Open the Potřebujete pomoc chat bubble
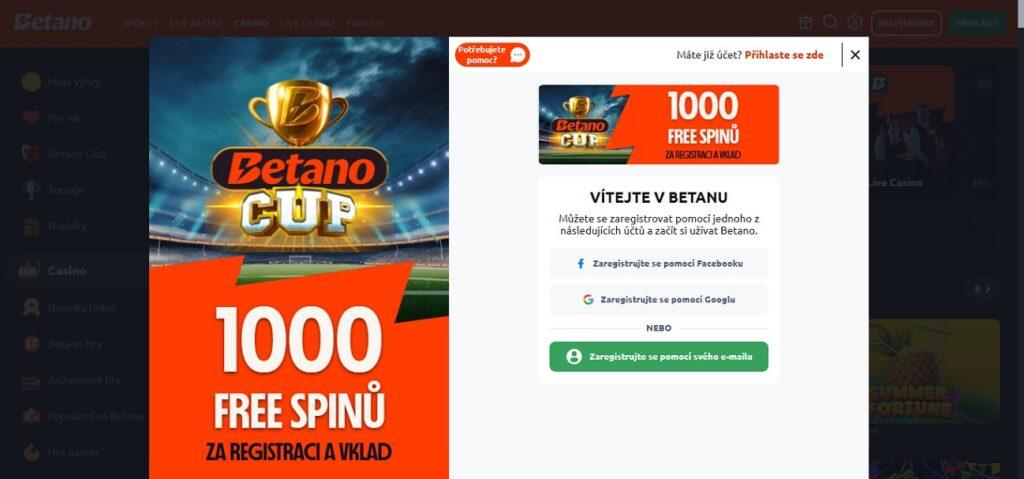This screenshot has width=1024, height=479. click(492, 55)
